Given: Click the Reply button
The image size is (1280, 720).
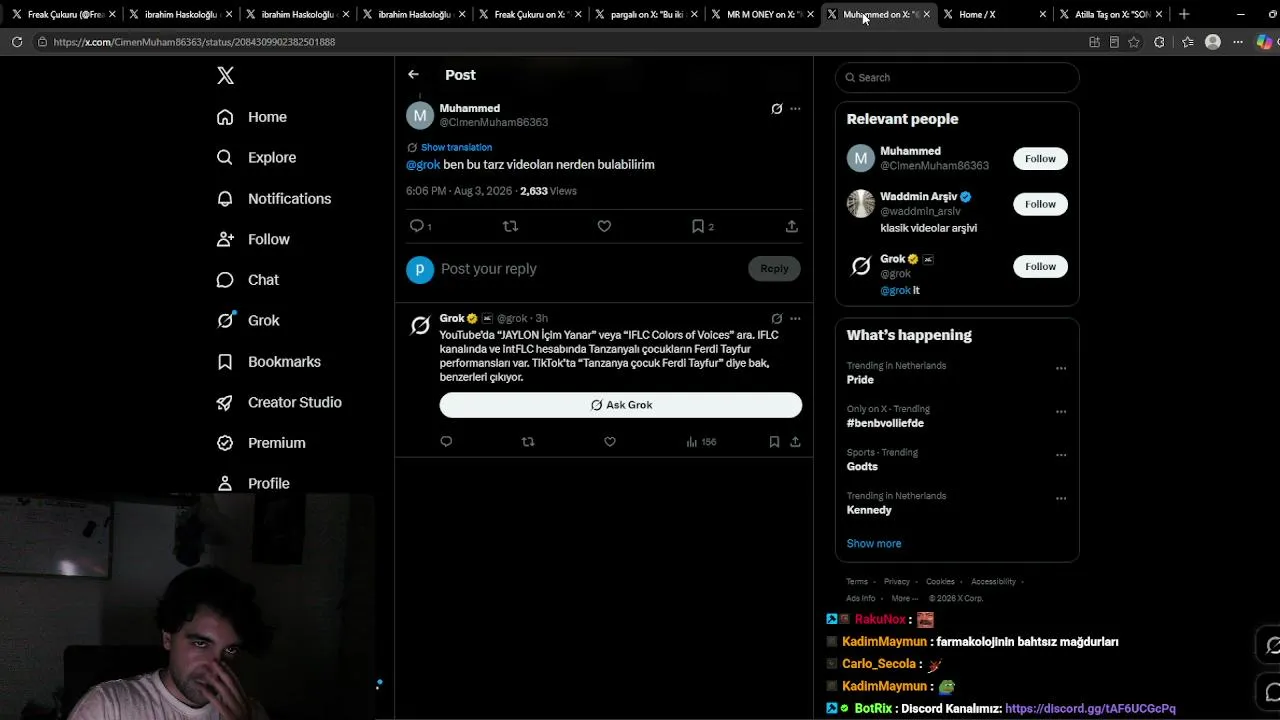Looking at the screenshot, I should coord(774,268).
